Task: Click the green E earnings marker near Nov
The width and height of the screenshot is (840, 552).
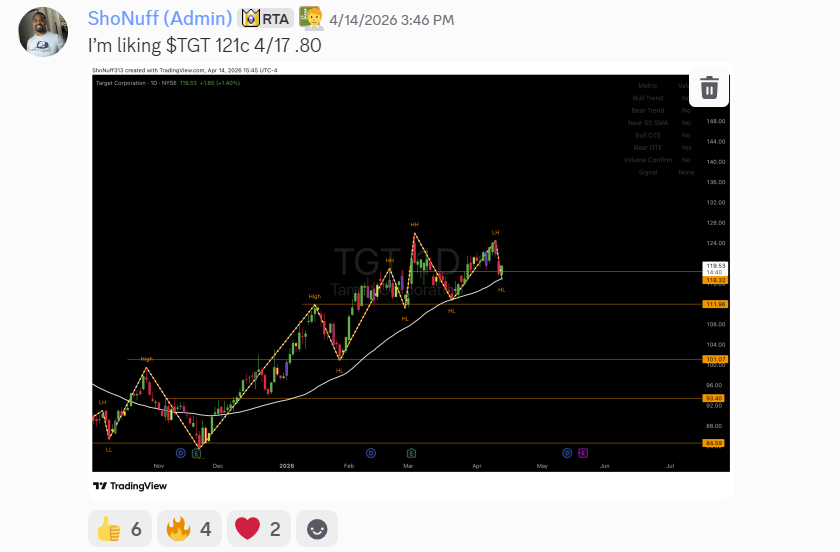Action: click(x=197, y=454)
